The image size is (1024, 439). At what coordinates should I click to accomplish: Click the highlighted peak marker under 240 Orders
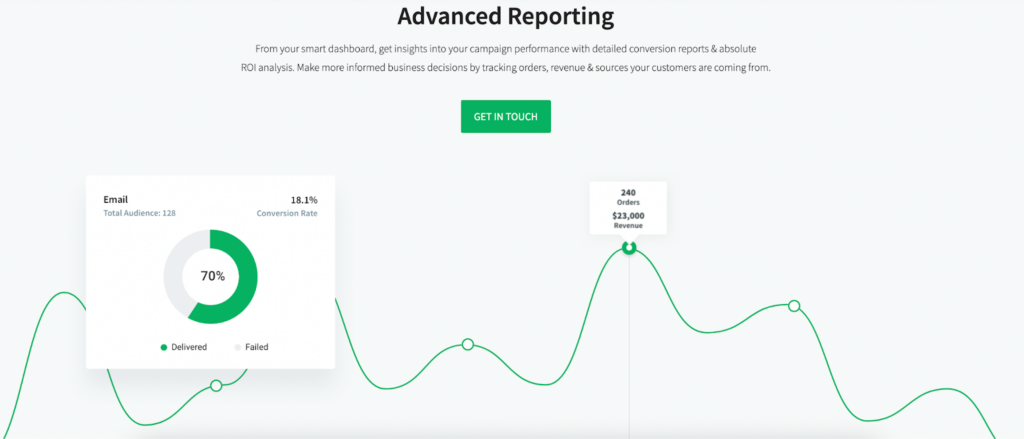pos(629,248)
